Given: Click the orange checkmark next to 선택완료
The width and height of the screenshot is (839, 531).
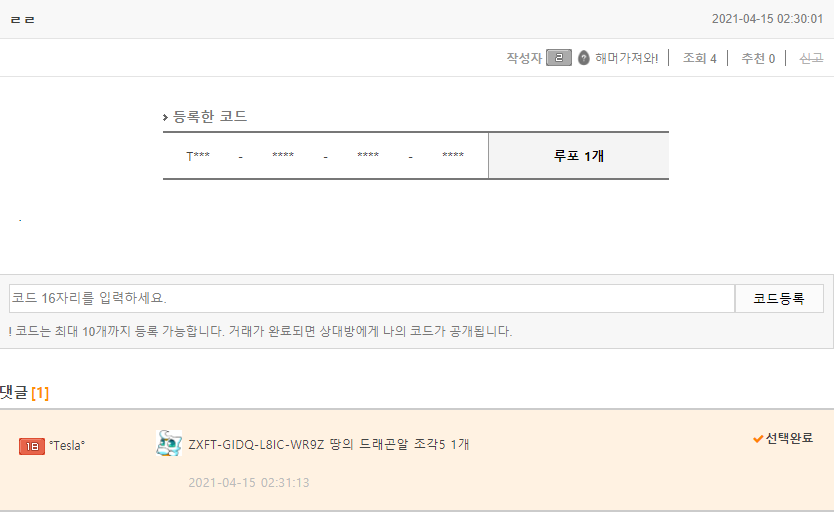Looking at the screenshot, I should tap(758, 438).
